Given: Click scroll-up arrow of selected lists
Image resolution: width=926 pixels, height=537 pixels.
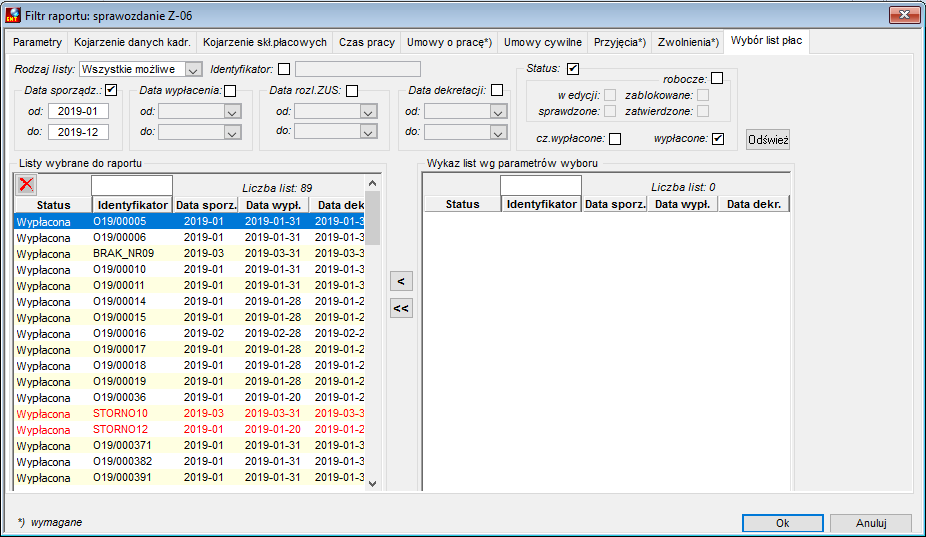Looking at the screenshot, I should [x=372, y=183].
